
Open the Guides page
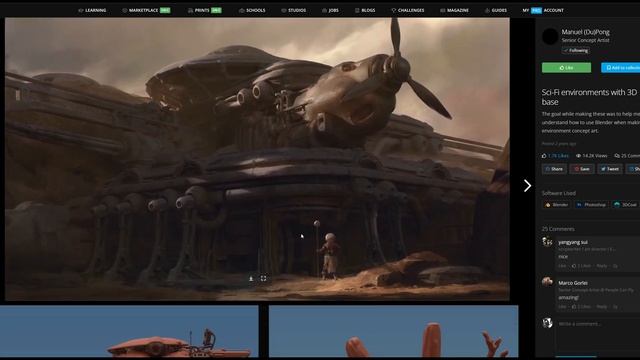(x=496, y=10)
